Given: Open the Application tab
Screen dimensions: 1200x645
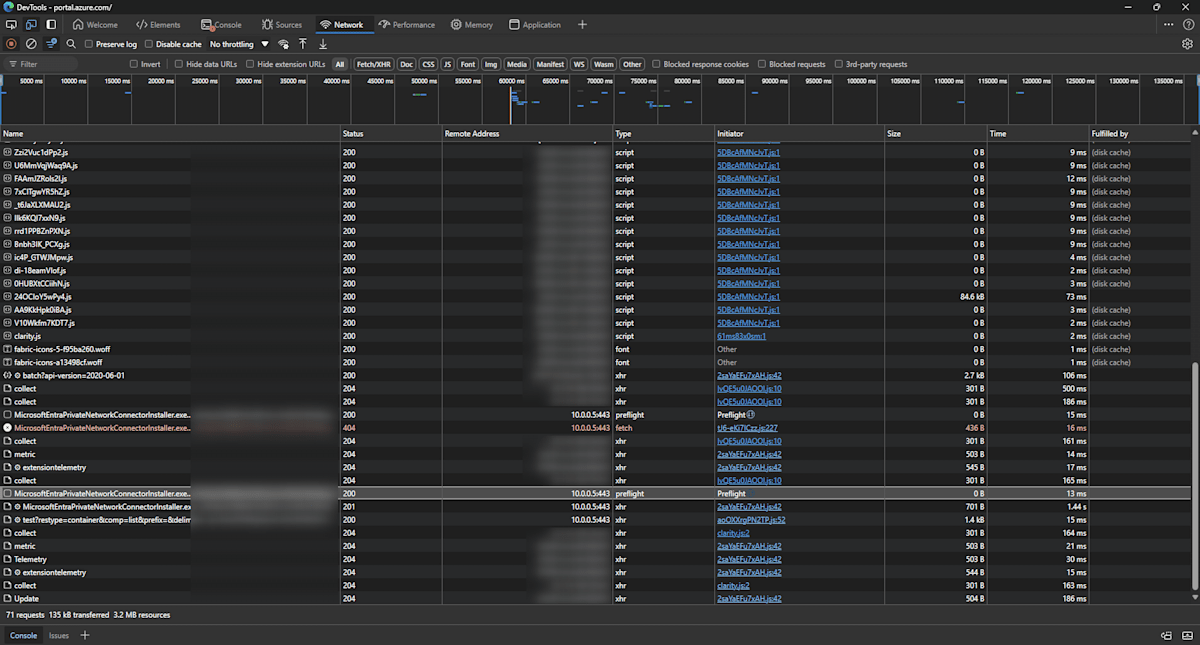Looking at the screenshot, I should point(534,24).
